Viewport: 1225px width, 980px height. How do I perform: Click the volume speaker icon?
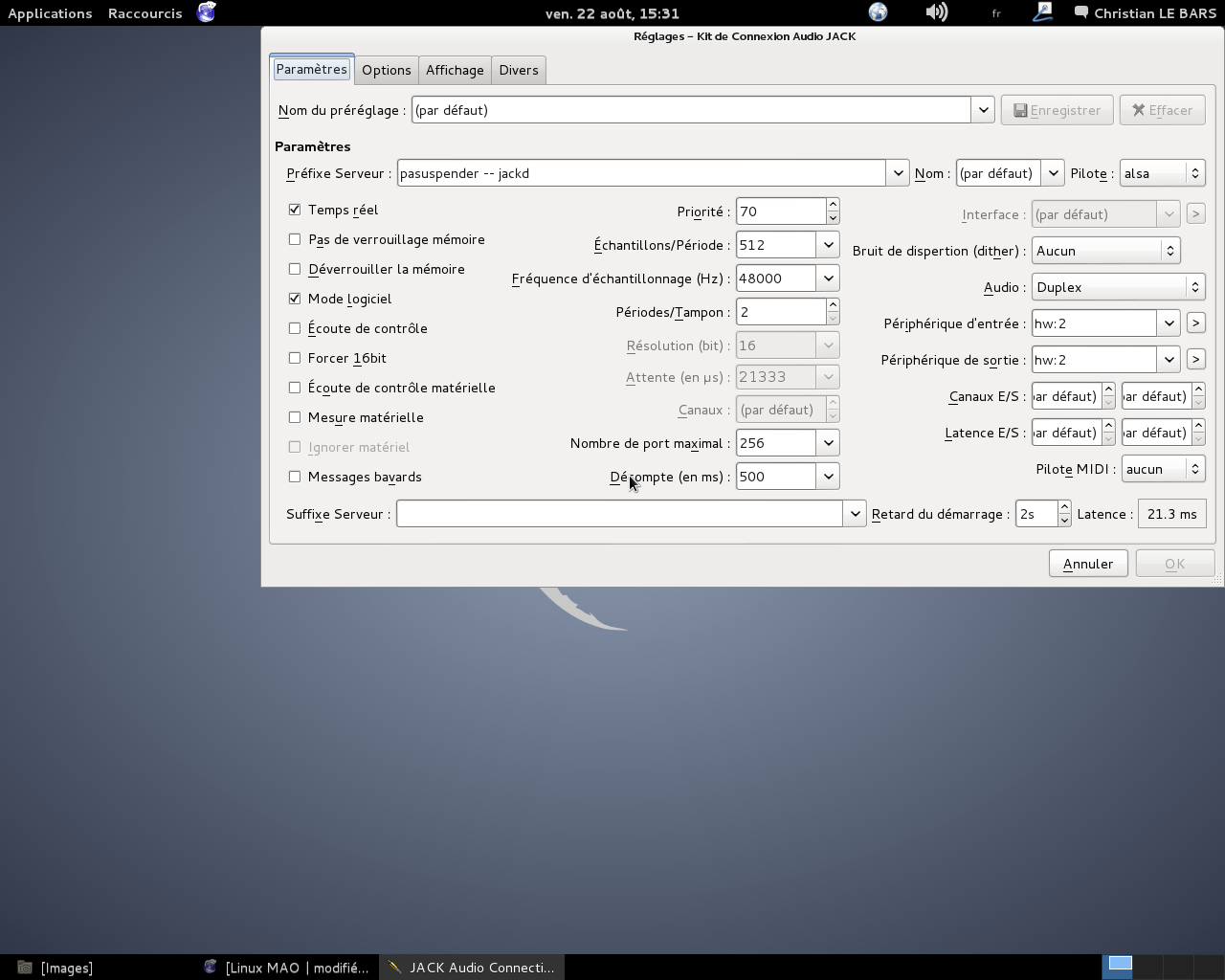937,12
